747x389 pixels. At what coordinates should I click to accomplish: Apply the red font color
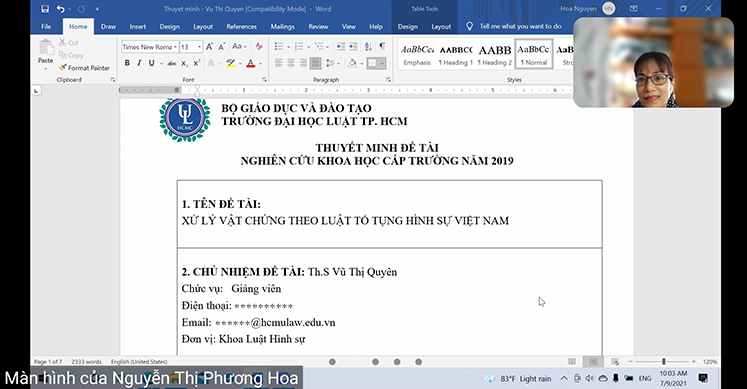pyautogui.click(x=251, y=63)
